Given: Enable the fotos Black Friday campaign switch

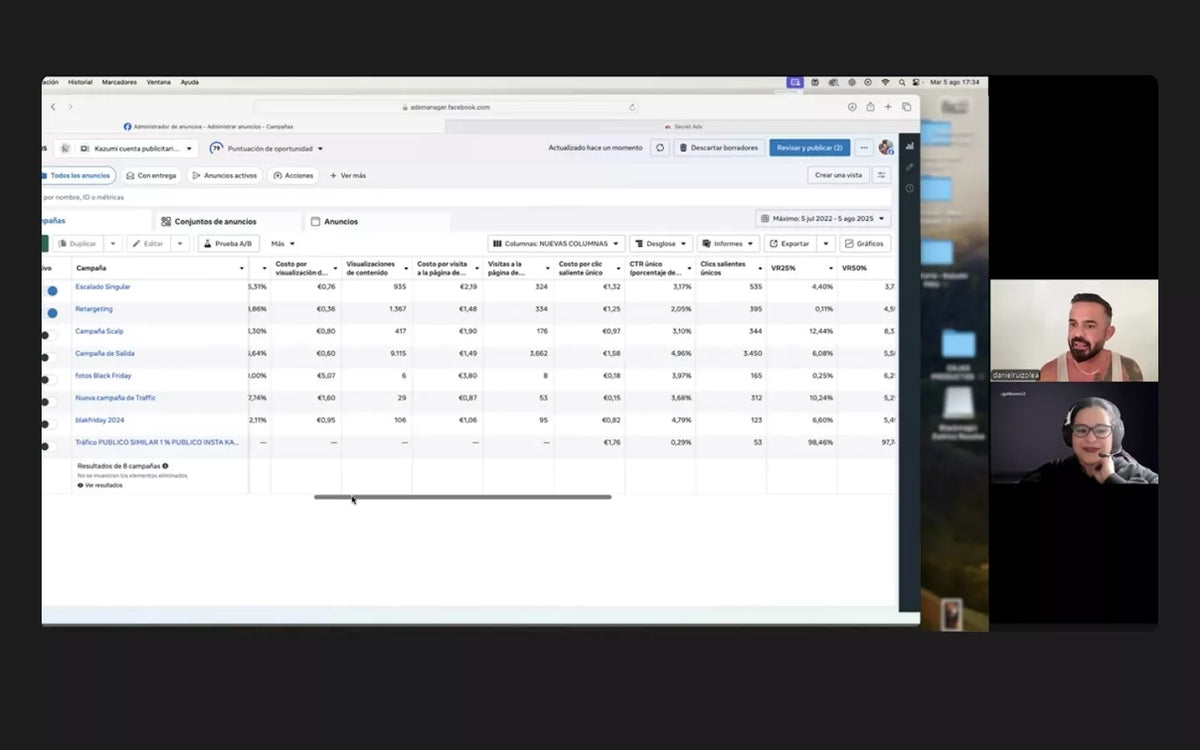Looking at the screenshot, I should pyautogui.click(x=49, y=378).
